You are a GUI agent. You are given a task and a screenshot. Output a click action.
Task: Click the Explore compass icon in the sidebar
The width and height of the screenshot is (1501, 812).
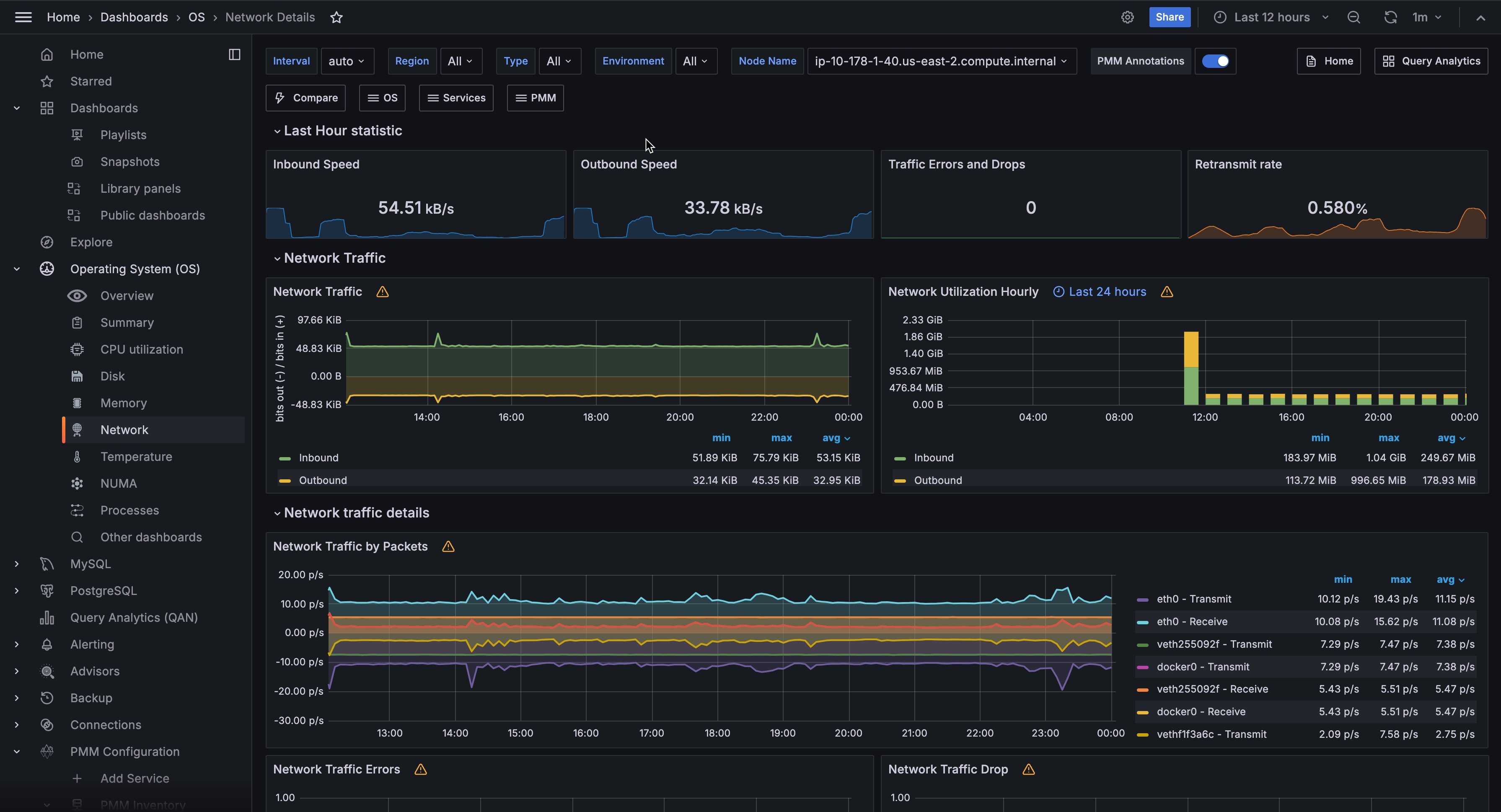pos(47,242)
